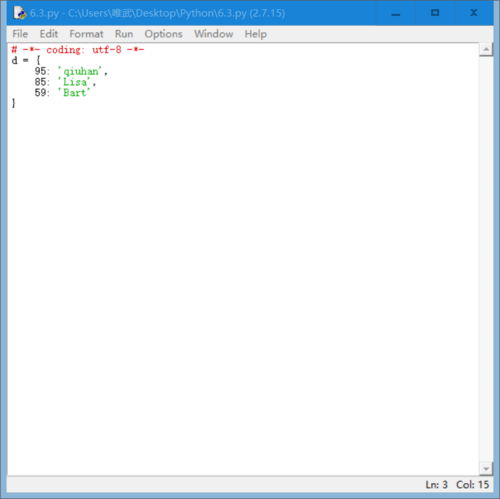The height and width of the screenshot is (499, 500).
Task: Click the Python IDLE file icon in title bar
Action: [x=20, y=13]
